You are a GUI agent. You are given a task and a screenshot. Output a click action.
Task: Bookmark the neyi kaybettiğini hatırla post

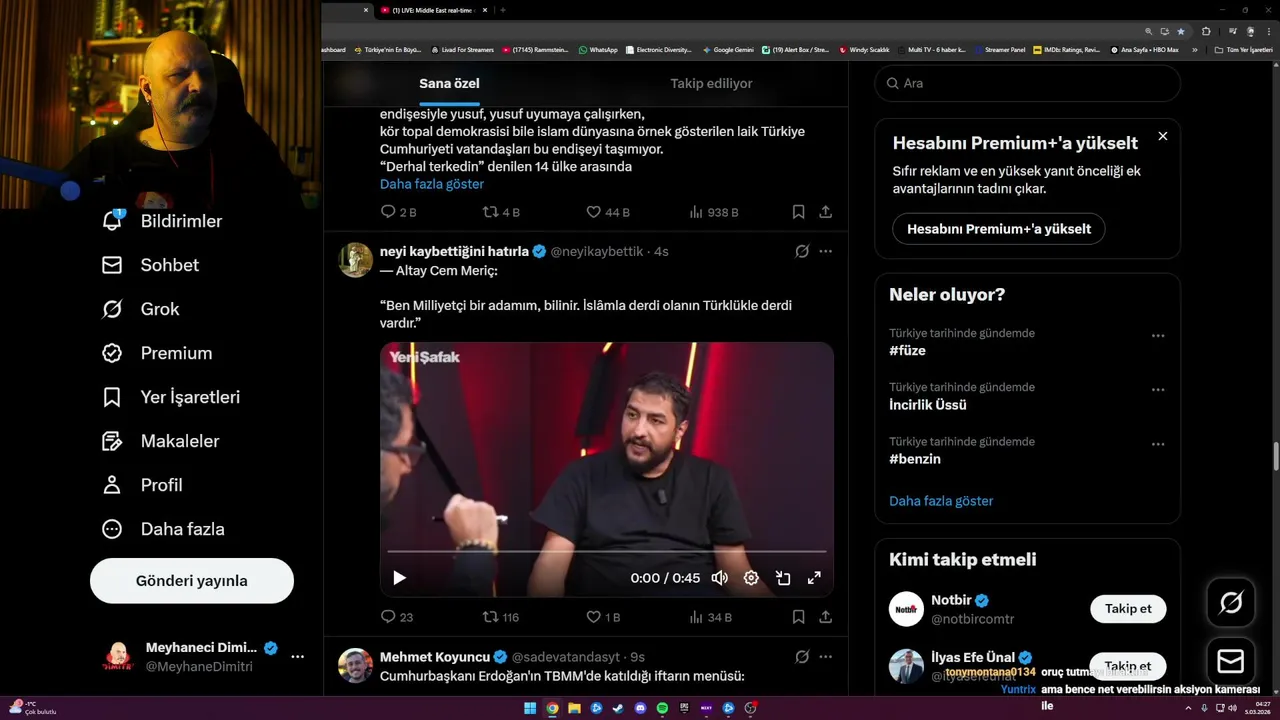click(x=798, y=617)
